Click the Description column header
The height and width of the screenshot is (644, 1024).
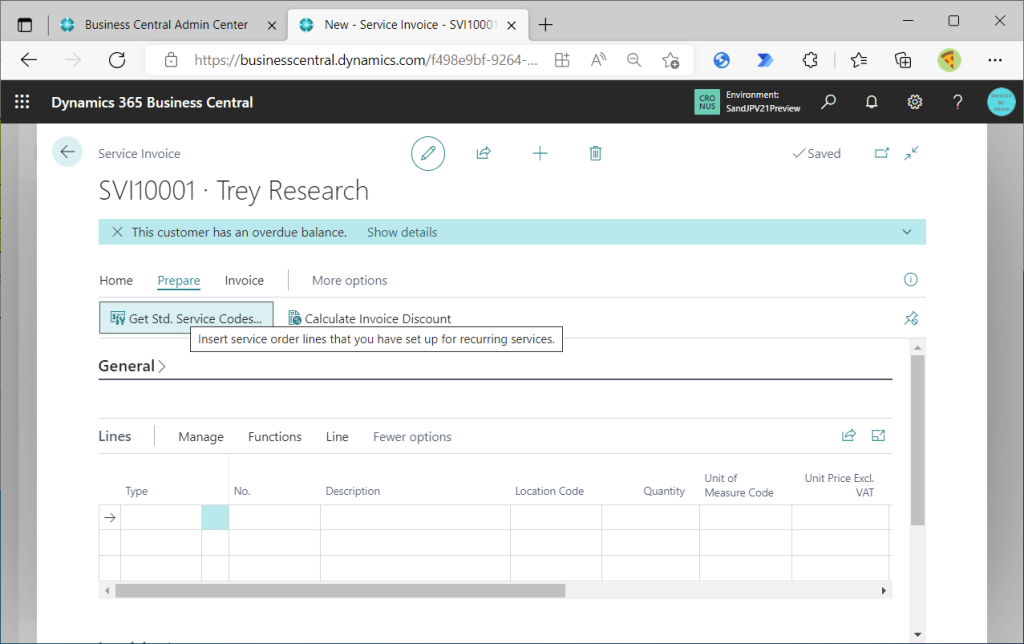[353, 491]
